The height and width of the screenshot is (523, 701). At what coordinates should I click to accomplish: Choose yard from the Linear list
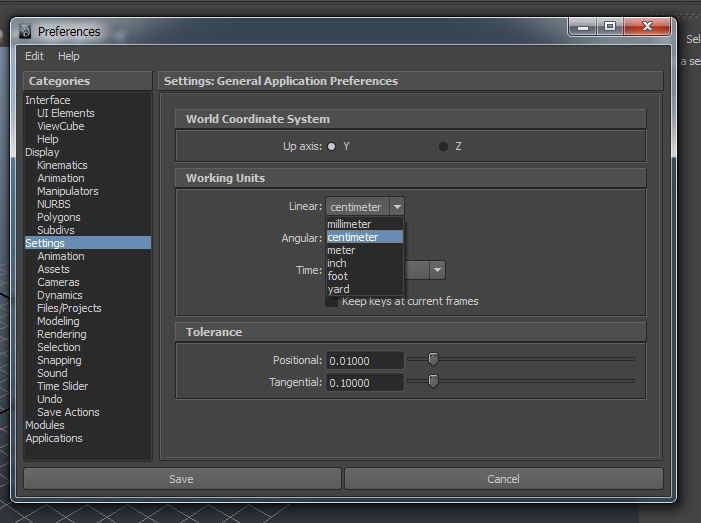[x=364, y=289]
